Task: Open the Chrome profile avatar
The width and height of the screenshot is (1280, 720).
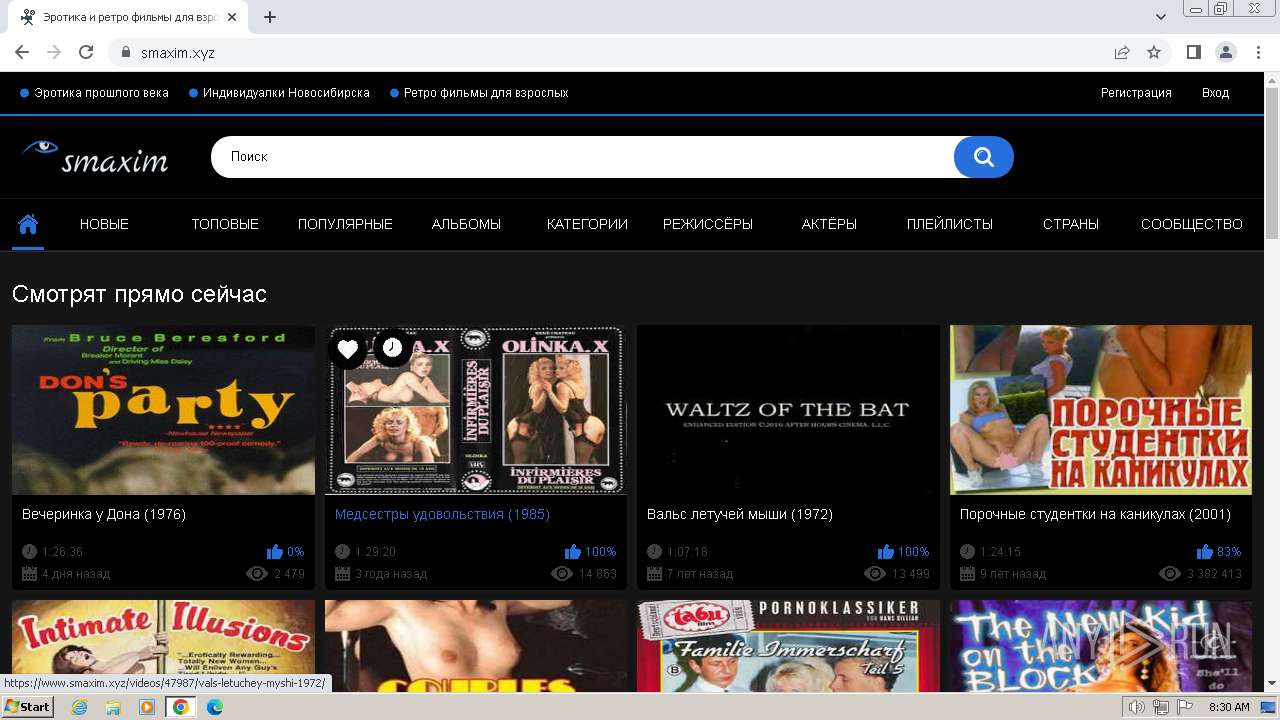Action: point(1226,53)
